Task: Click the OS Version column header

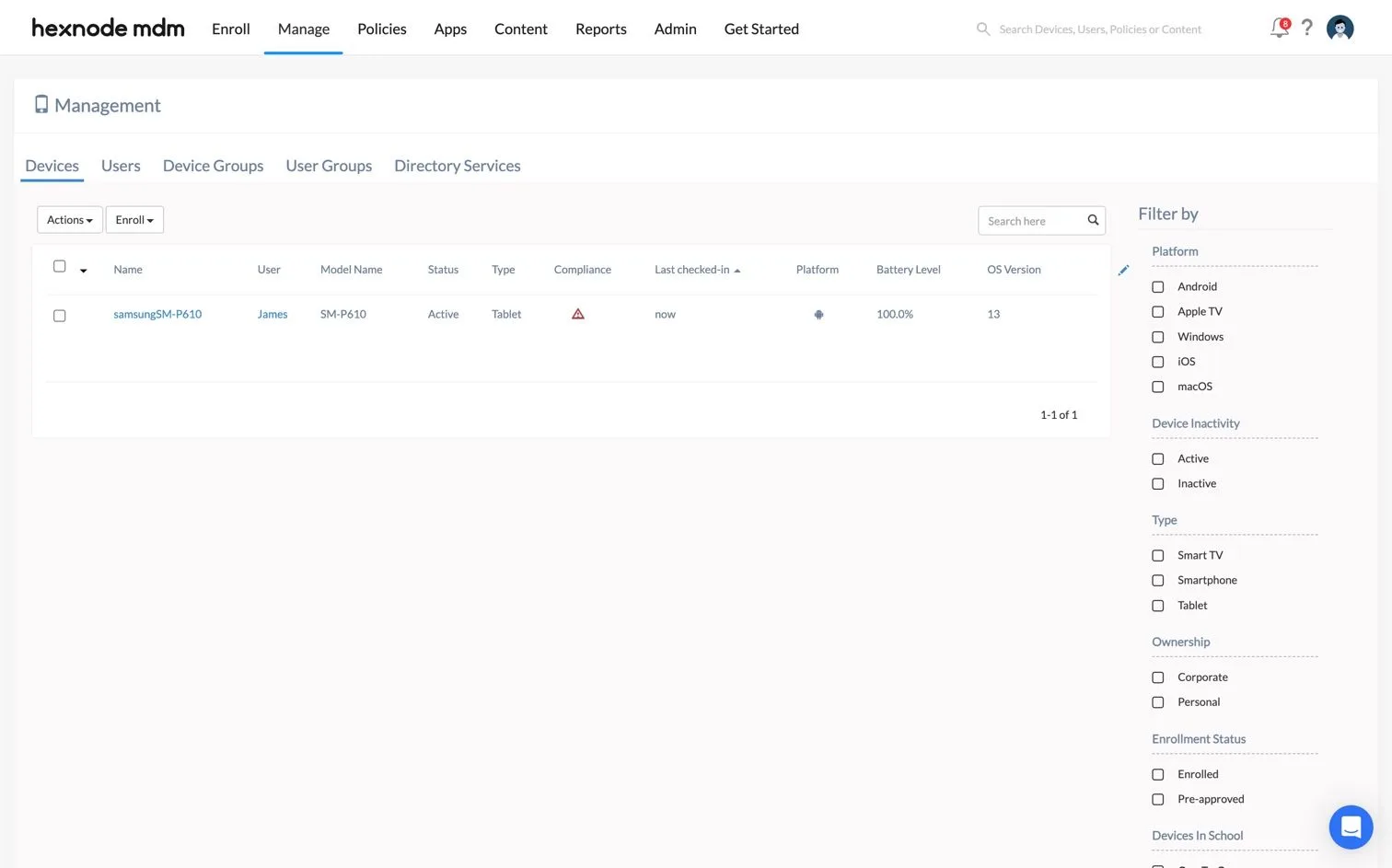Action: (1014, 270)
